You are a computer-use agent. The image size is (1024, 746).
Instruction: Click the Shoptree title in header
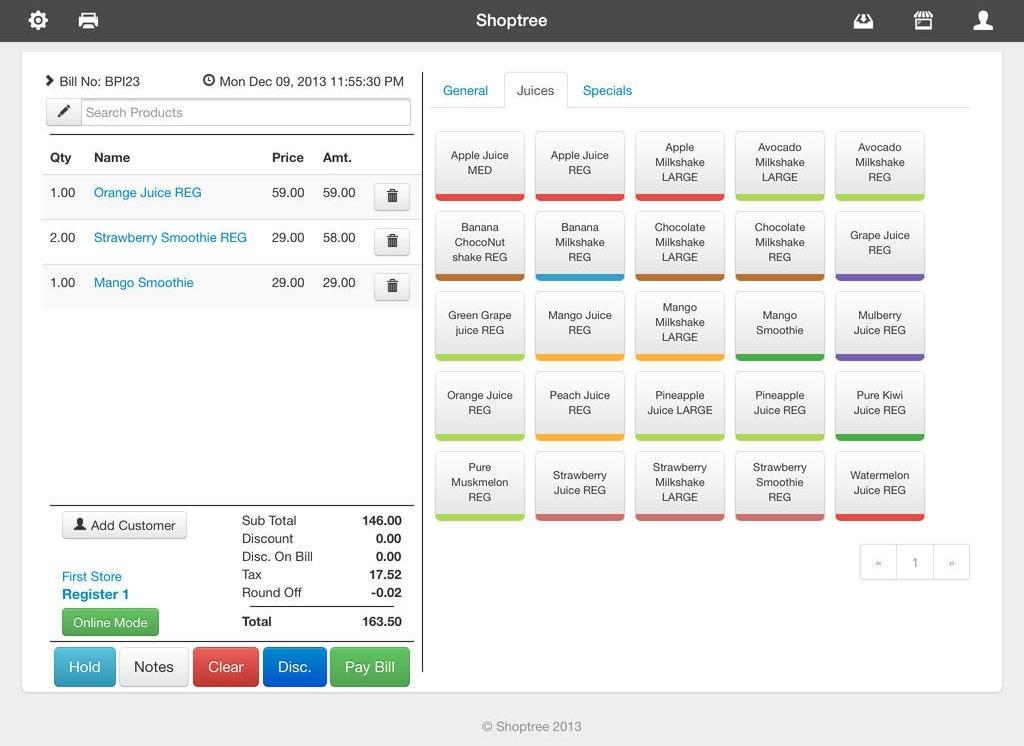coord(511,20)
